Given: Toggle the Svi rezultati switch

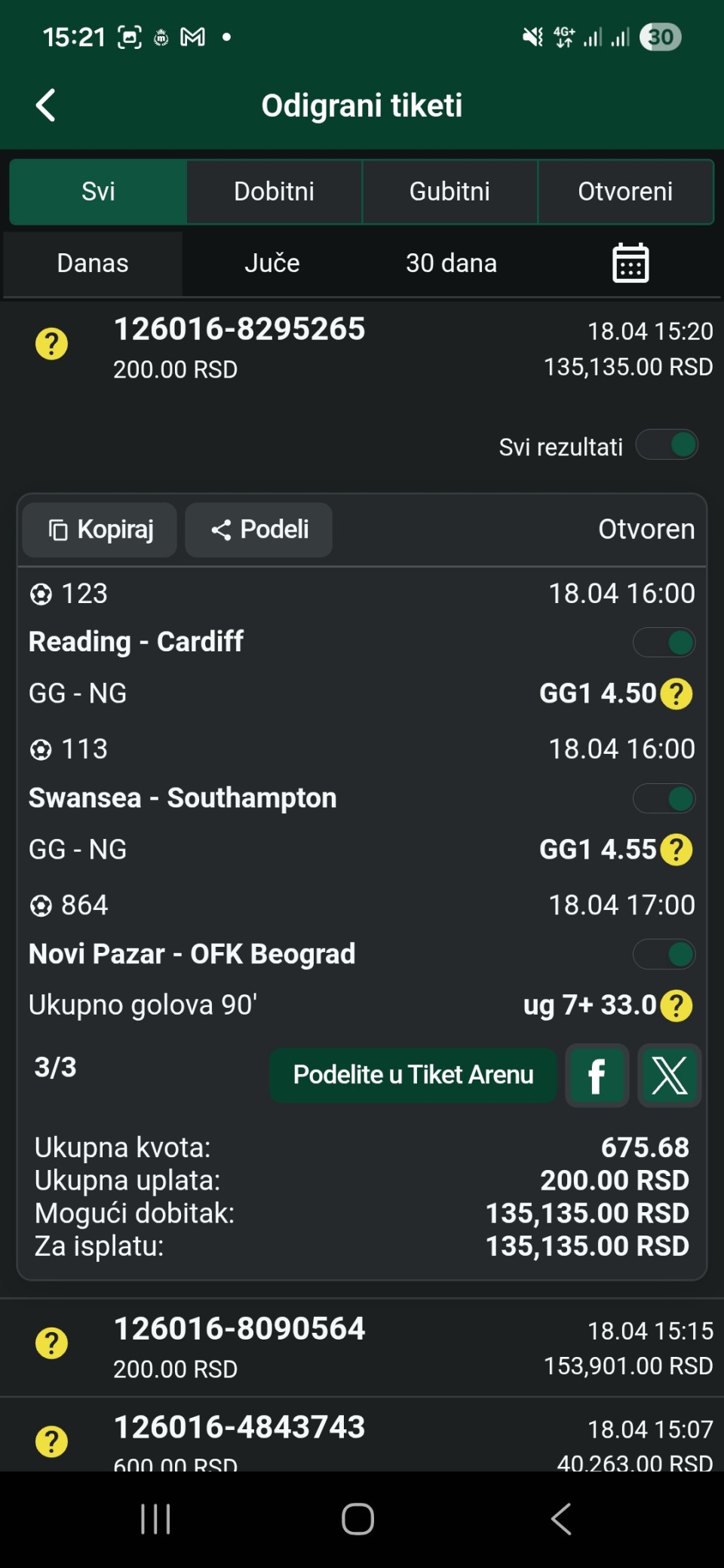Looking at the screenshot, I should 667,445.
